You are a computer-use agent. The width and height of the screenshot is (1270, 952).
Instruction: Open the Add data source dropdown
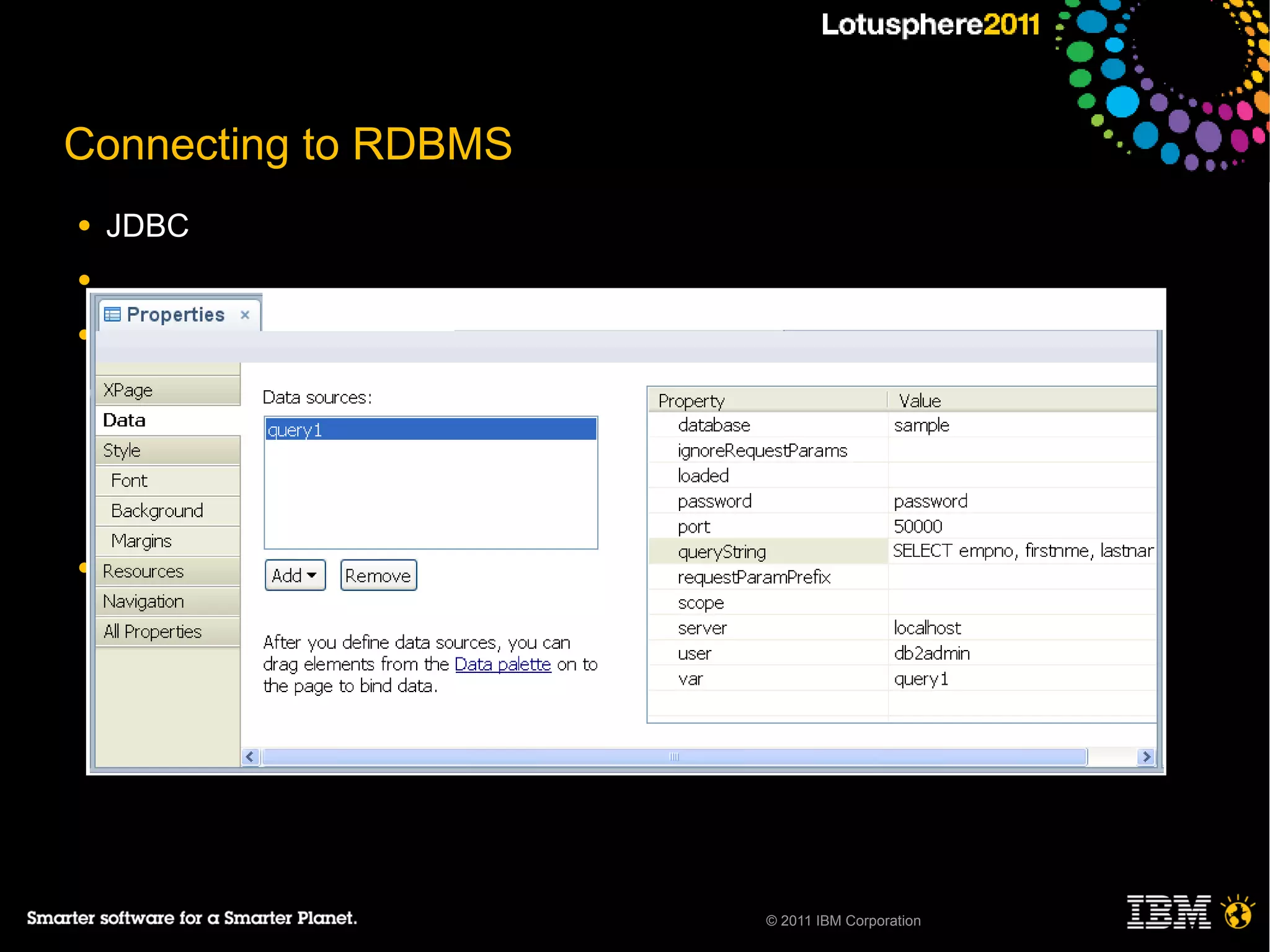[295, 576]
